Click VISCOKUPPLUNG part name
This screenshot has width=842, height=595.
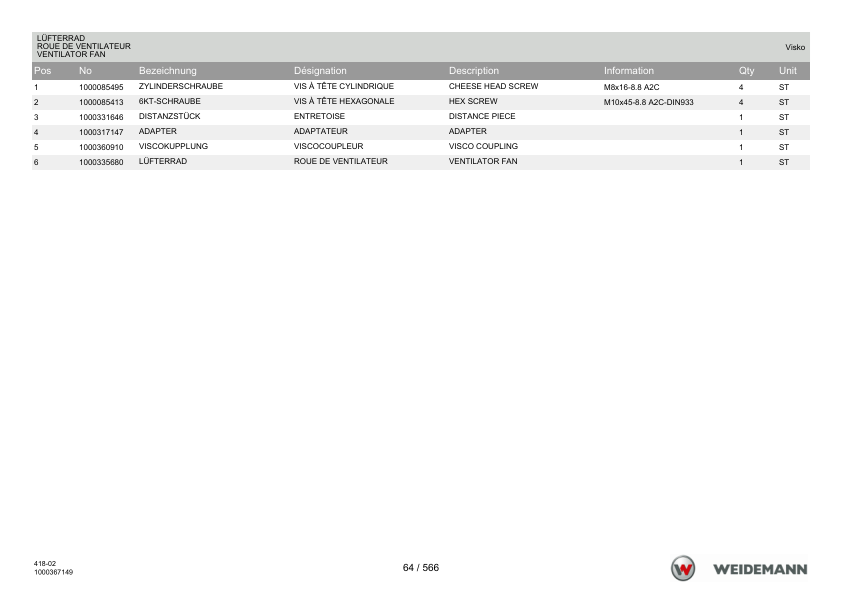173,146
